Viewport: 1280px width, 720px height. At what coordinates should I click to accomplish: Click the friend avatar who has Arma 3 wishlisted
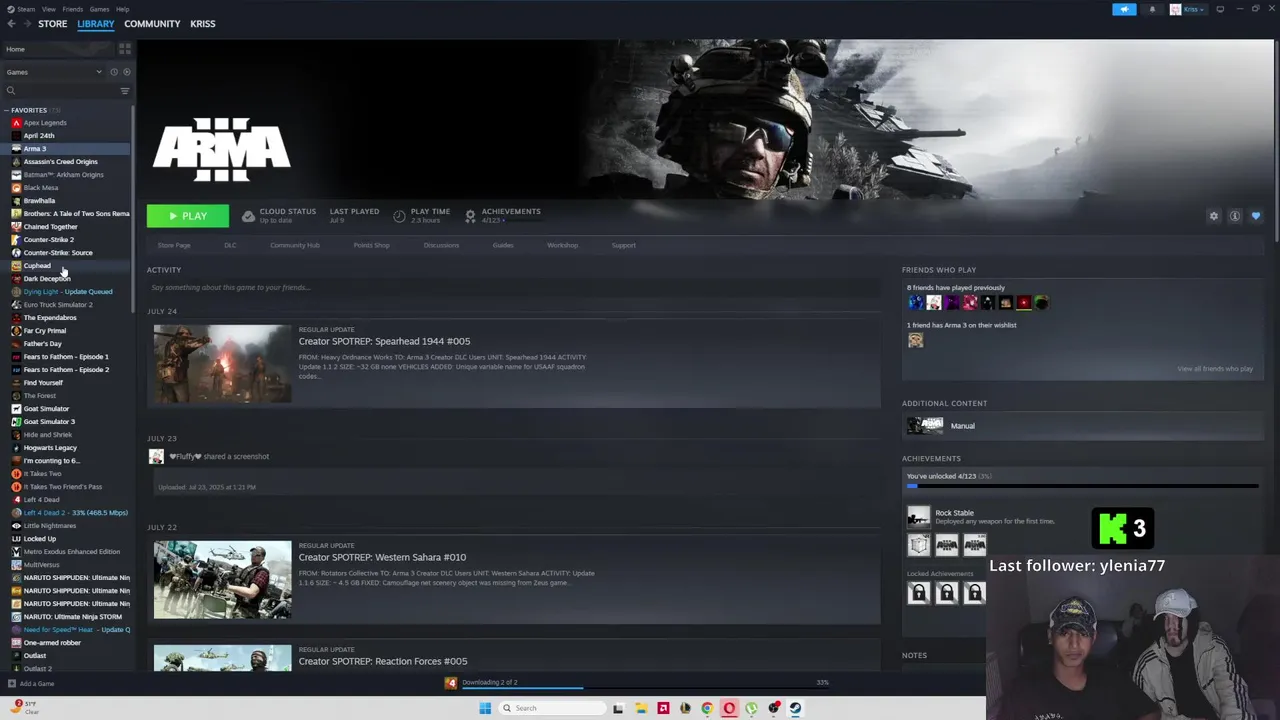click(915, 340)
